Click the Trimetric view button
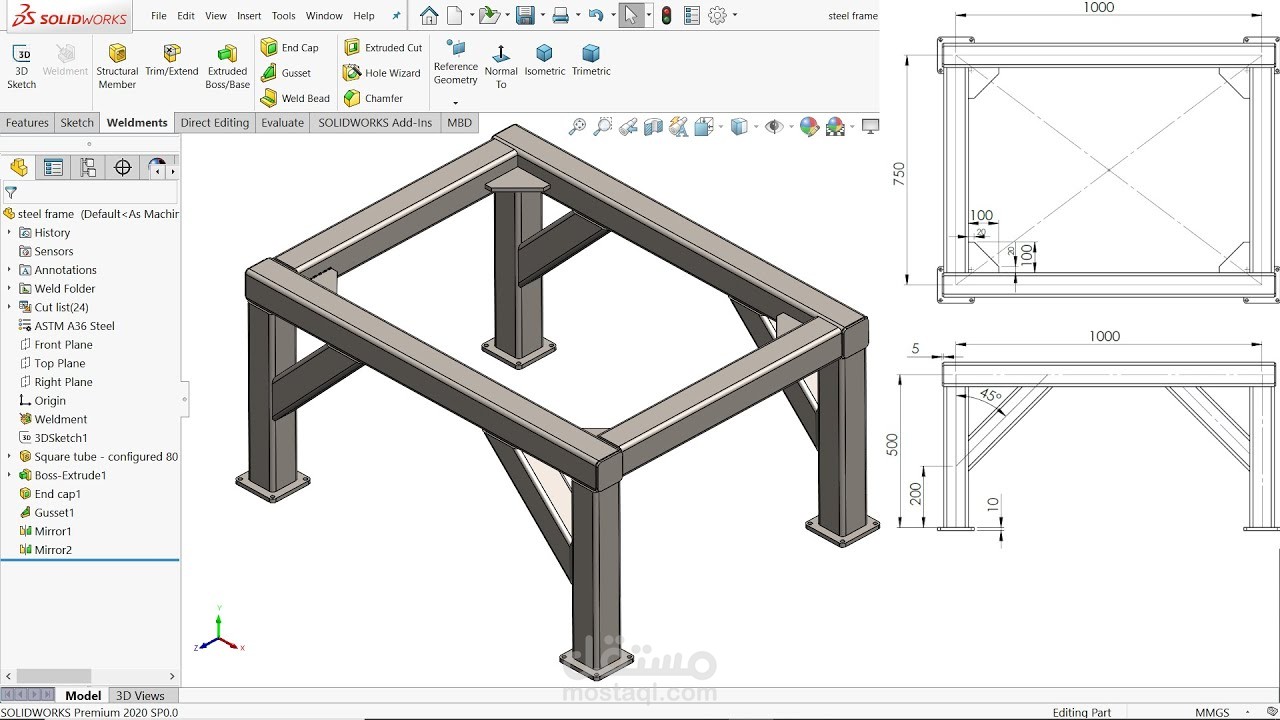This screenshot has width=1280, height=720. 590,60
